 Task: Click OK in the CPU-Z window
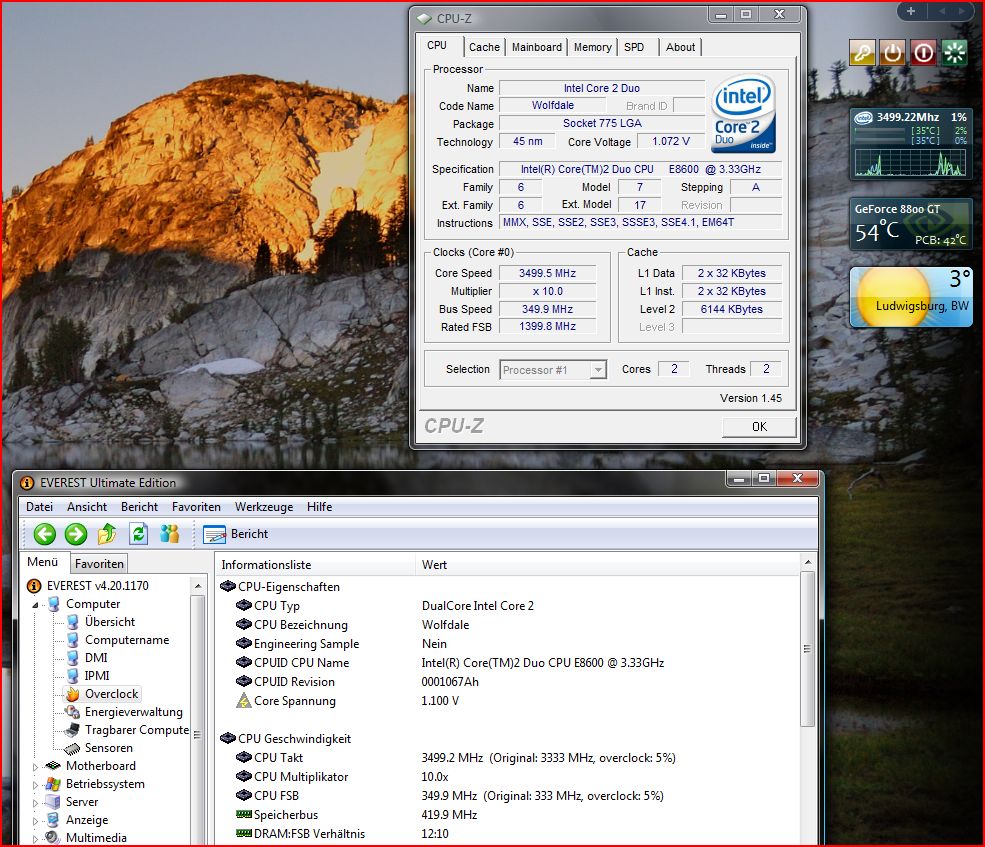click(x=759, y=427)
